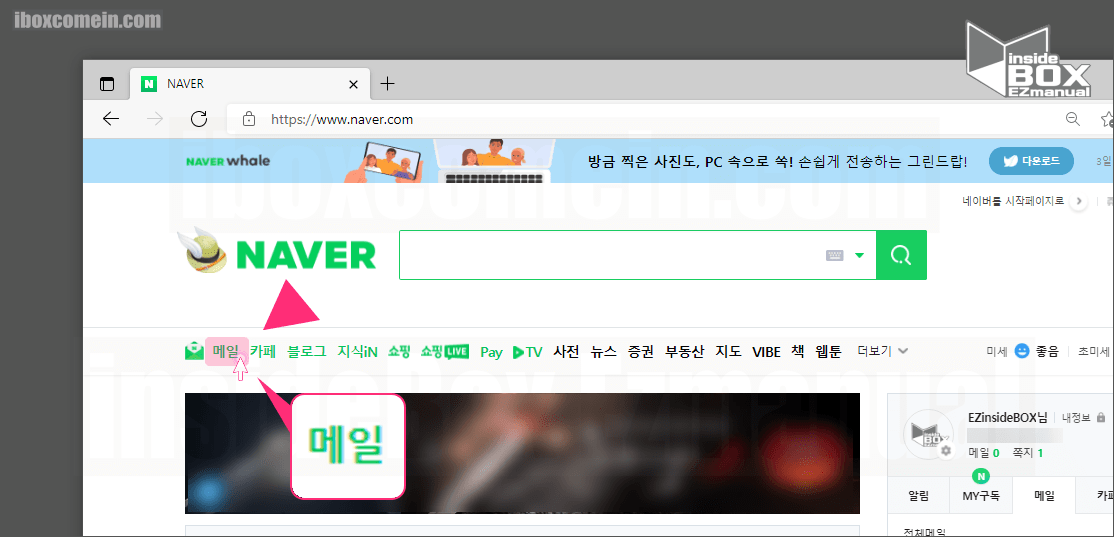This screenshot has width=1114, height=537.
Task: Click the arrow next to 네이버를 시작페이지로
Action: (1078, 201)
